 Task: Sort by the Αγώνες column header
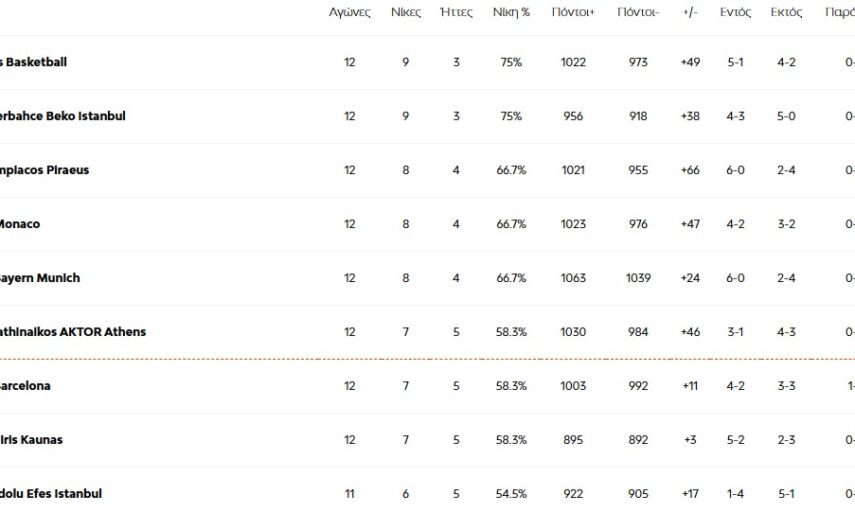[x=349, y=13]
